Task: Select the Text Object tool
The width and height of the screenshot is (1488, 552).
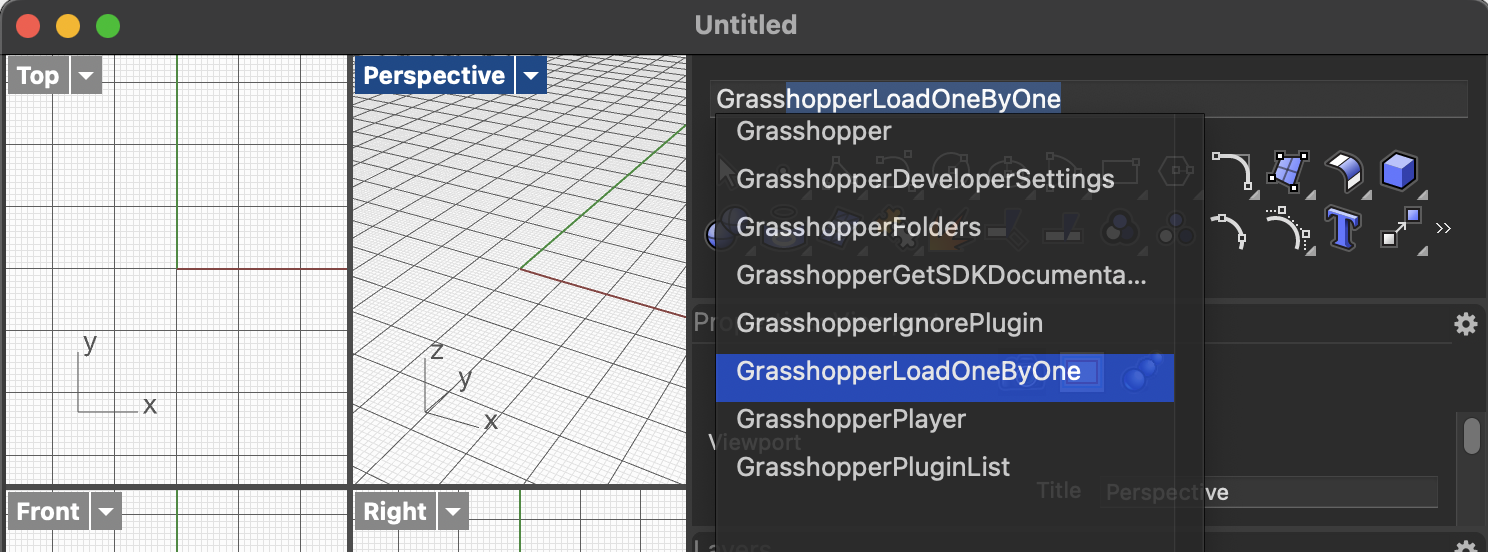Action: (1342, 229)
